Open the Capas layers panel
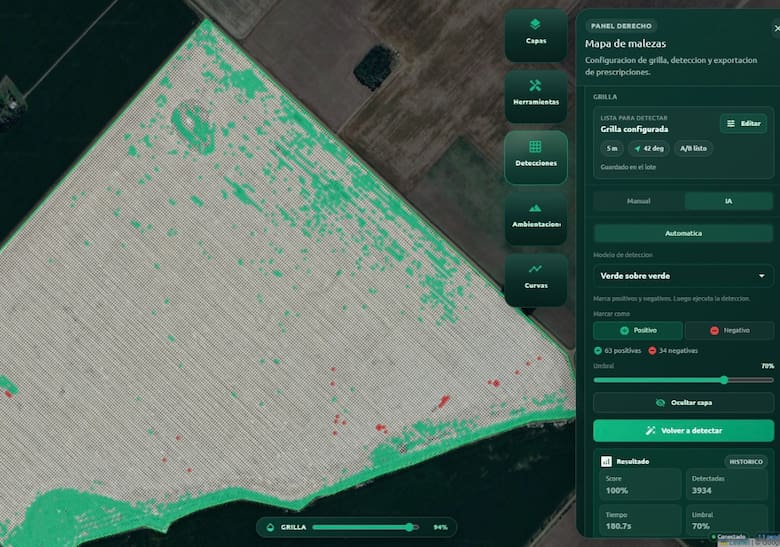This screenshot has width=780, height=547. coord(536,35)
